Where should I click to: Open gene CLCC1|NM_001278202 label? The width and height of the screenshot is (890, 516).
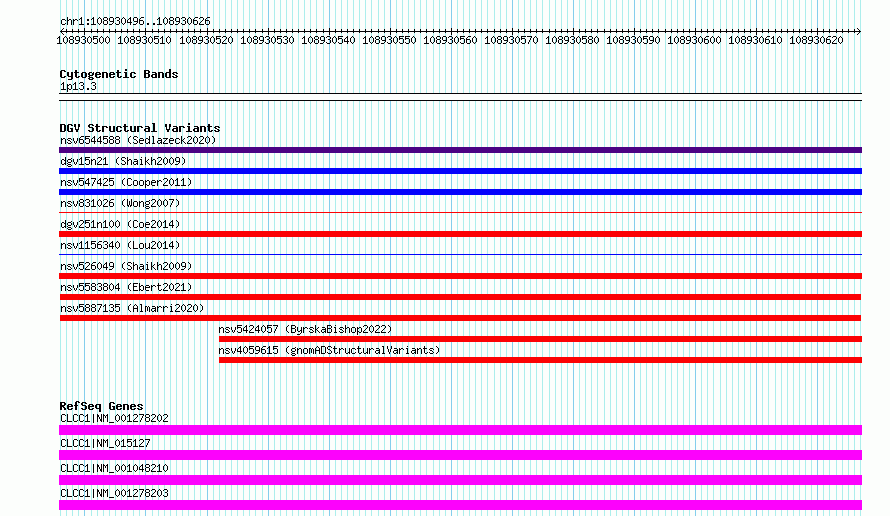click(114, 418)
